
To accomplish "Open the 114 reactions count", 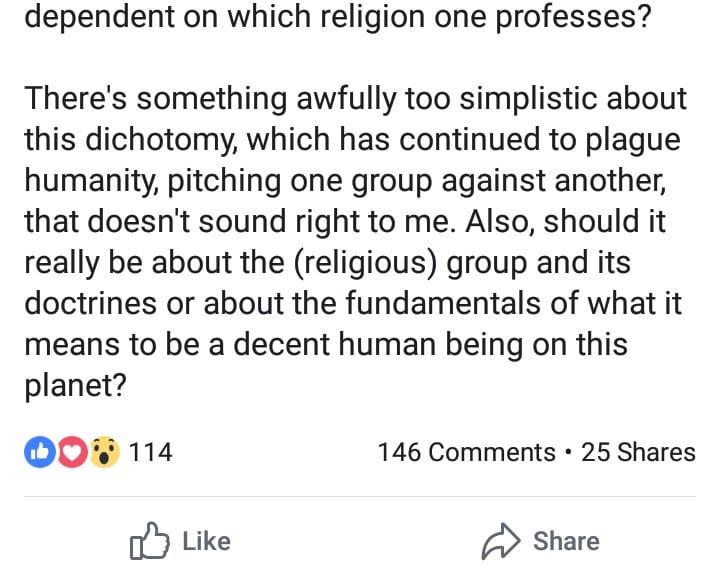I will click(x=151, y=452).
